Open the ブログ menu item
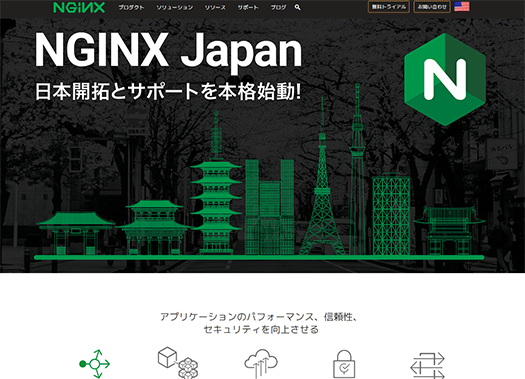The image size is (525, 379). [278, 7]
